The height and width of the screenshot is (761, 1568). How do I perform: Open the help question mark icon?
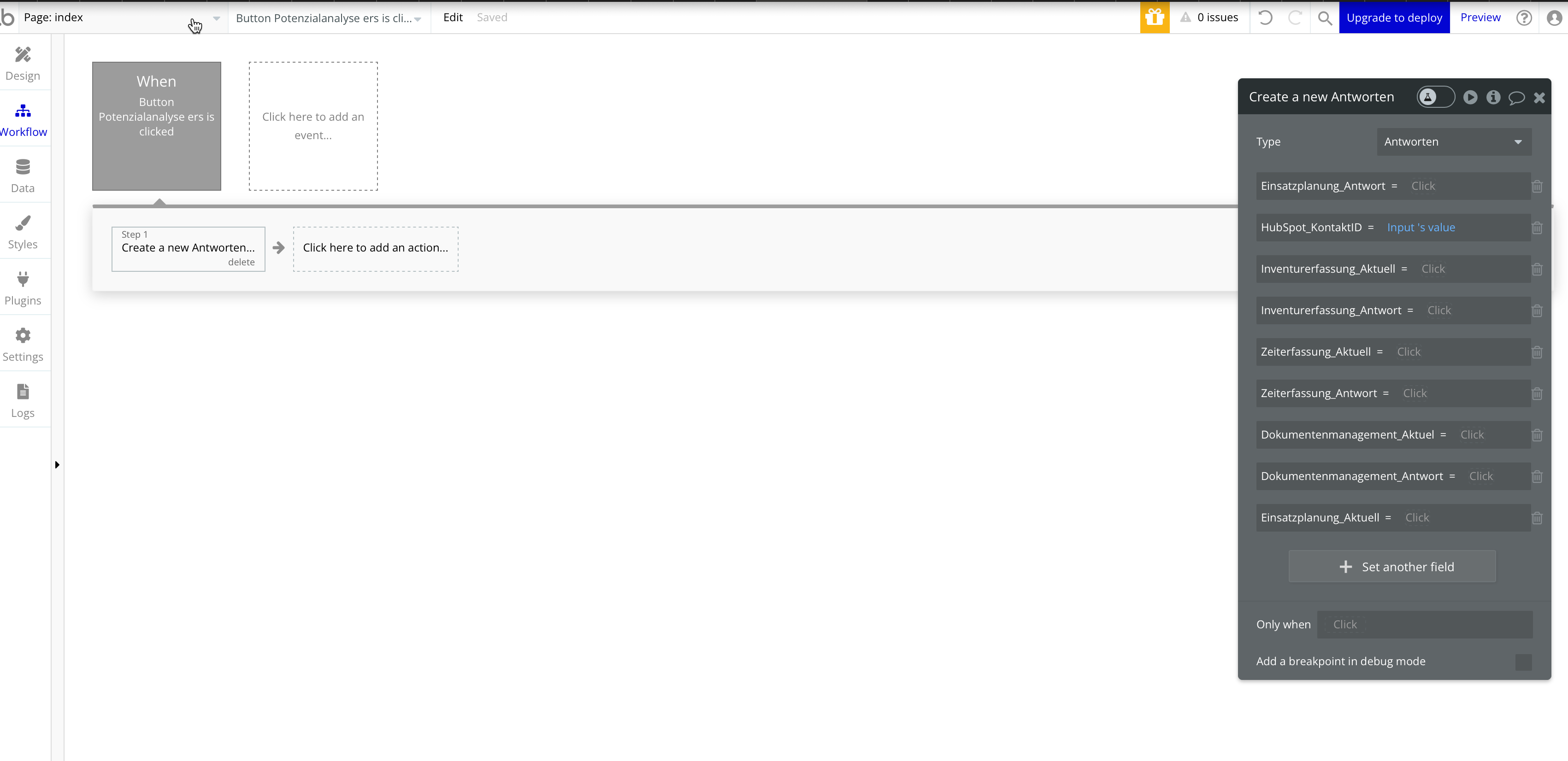point(1524,18)
